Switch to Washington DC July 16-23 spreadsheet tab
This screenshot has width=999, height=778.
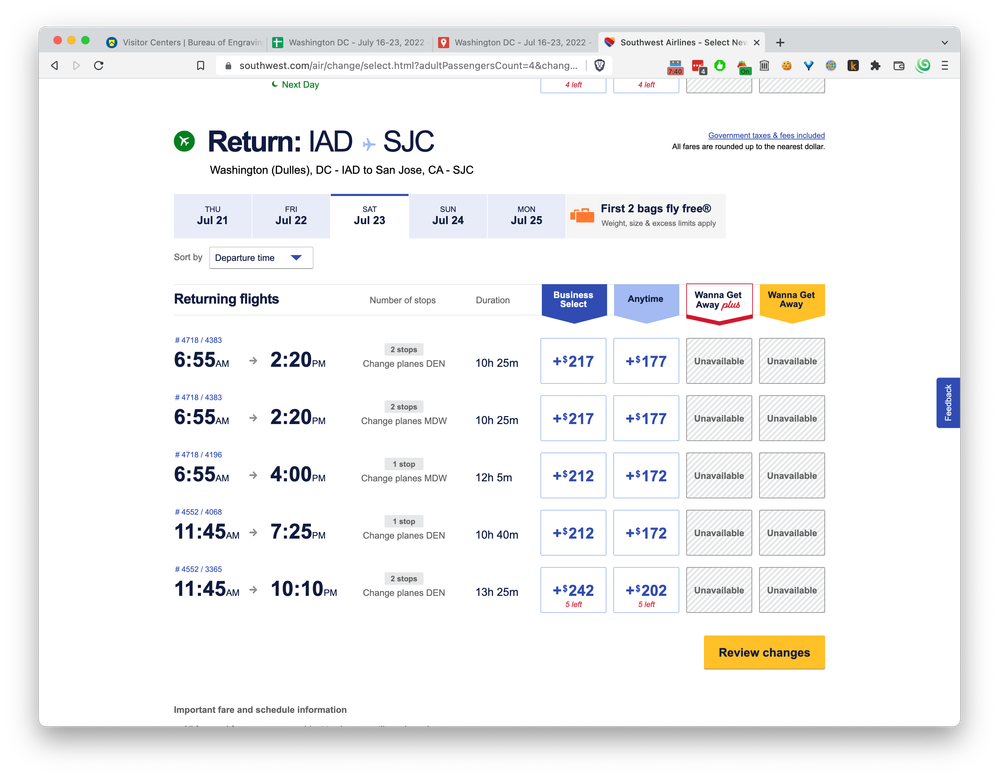pos(349,43)
